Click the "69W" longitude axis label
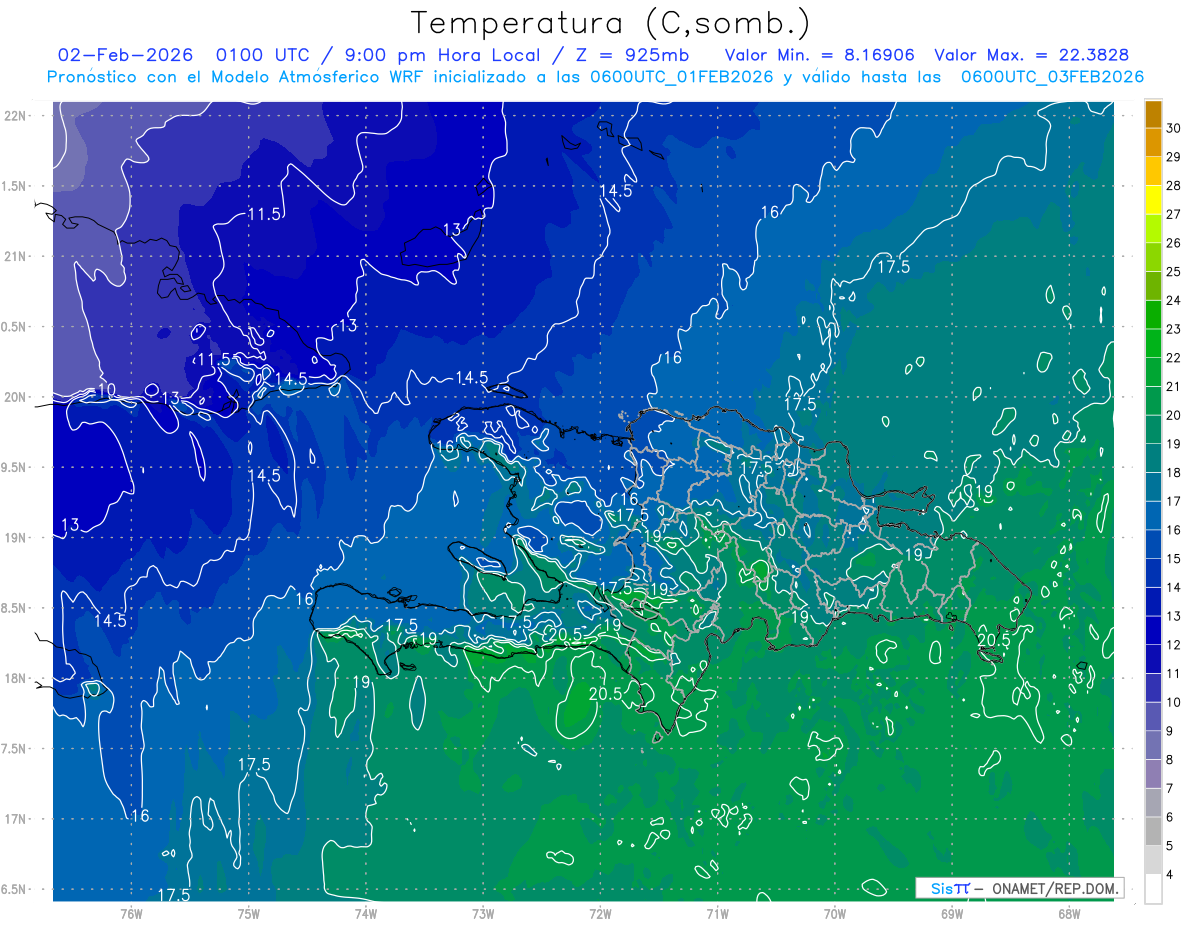This screenshot has height=927, width=1200. click(x=952, y=914)
